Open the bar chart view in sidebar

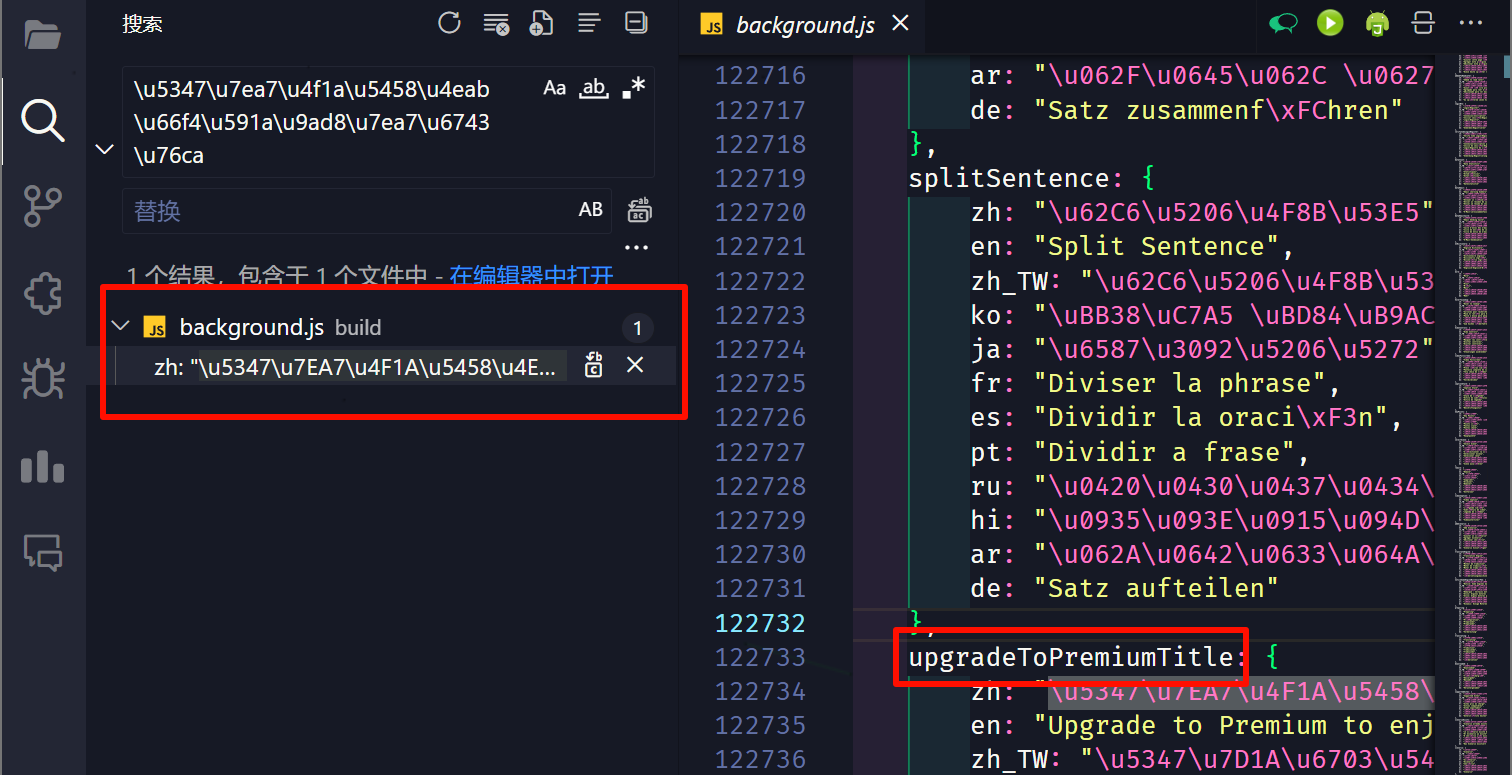pos(43,466)
